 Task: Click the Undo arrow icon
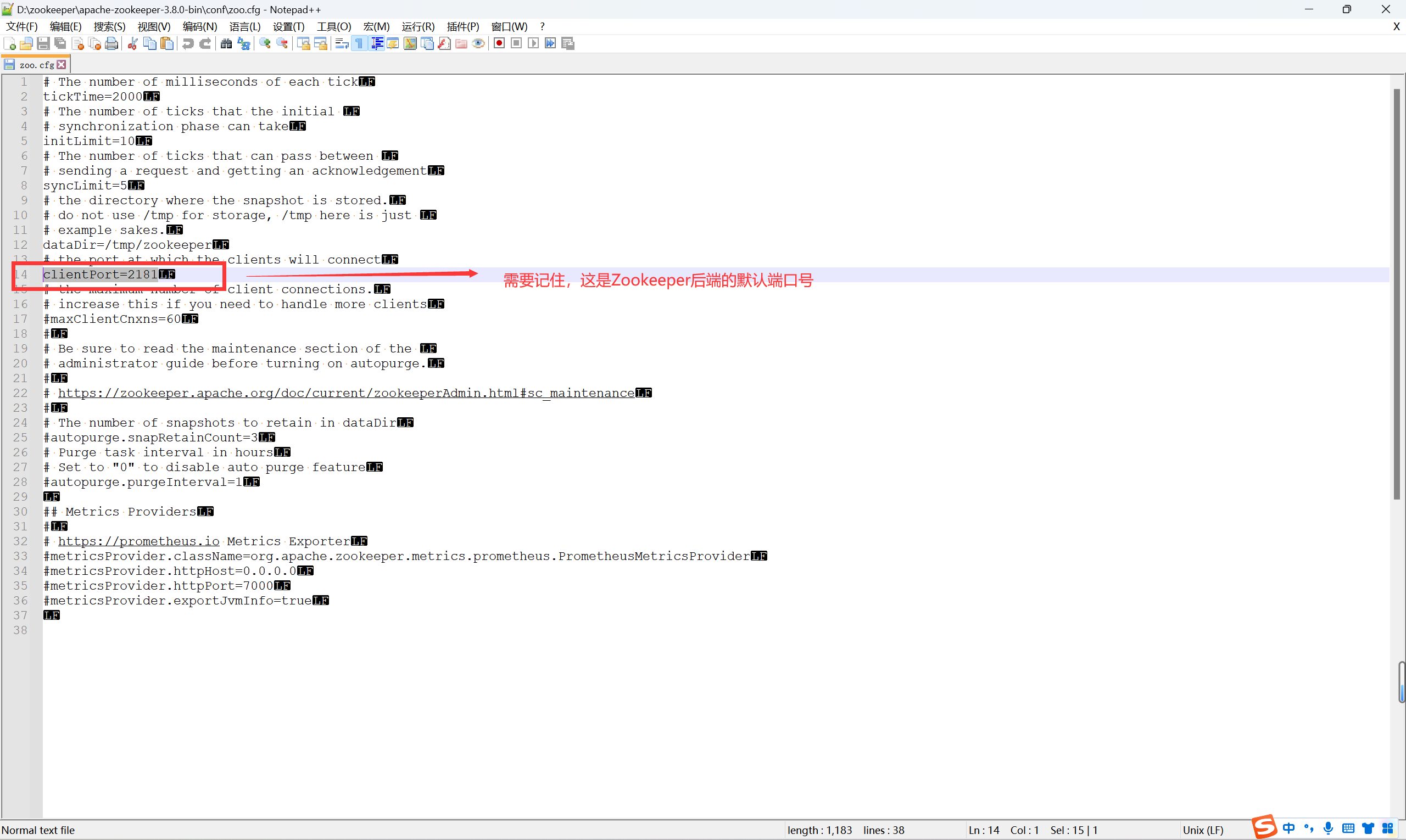(188, 43)
